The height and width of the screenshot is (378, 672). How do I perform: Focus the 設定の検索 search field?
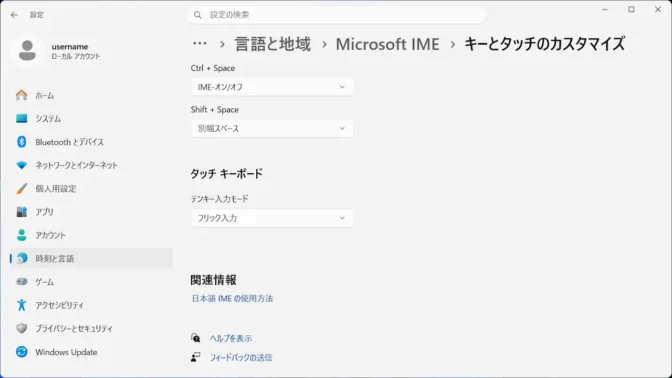pyautogui.click(x=336, y=15)
